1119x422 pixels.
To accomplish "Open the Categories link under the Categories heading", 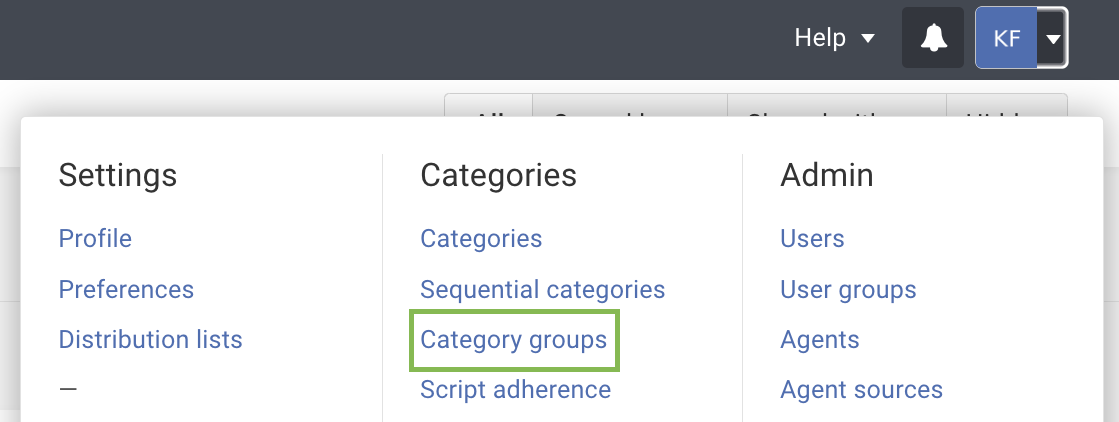I will click(x=481, y=238).
